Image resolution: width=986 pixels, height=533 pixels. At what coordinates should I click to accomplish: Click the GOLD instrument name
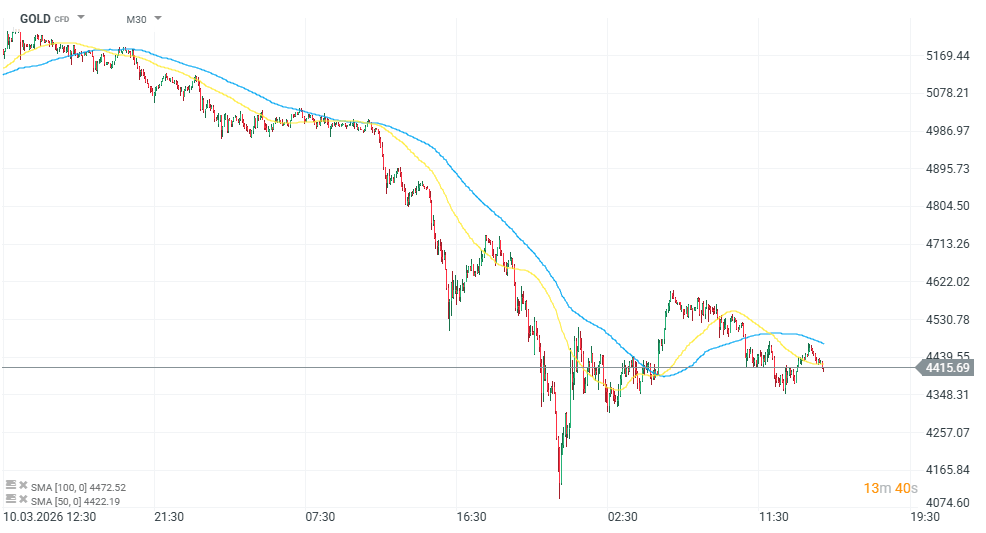click(x=35, y=18)
